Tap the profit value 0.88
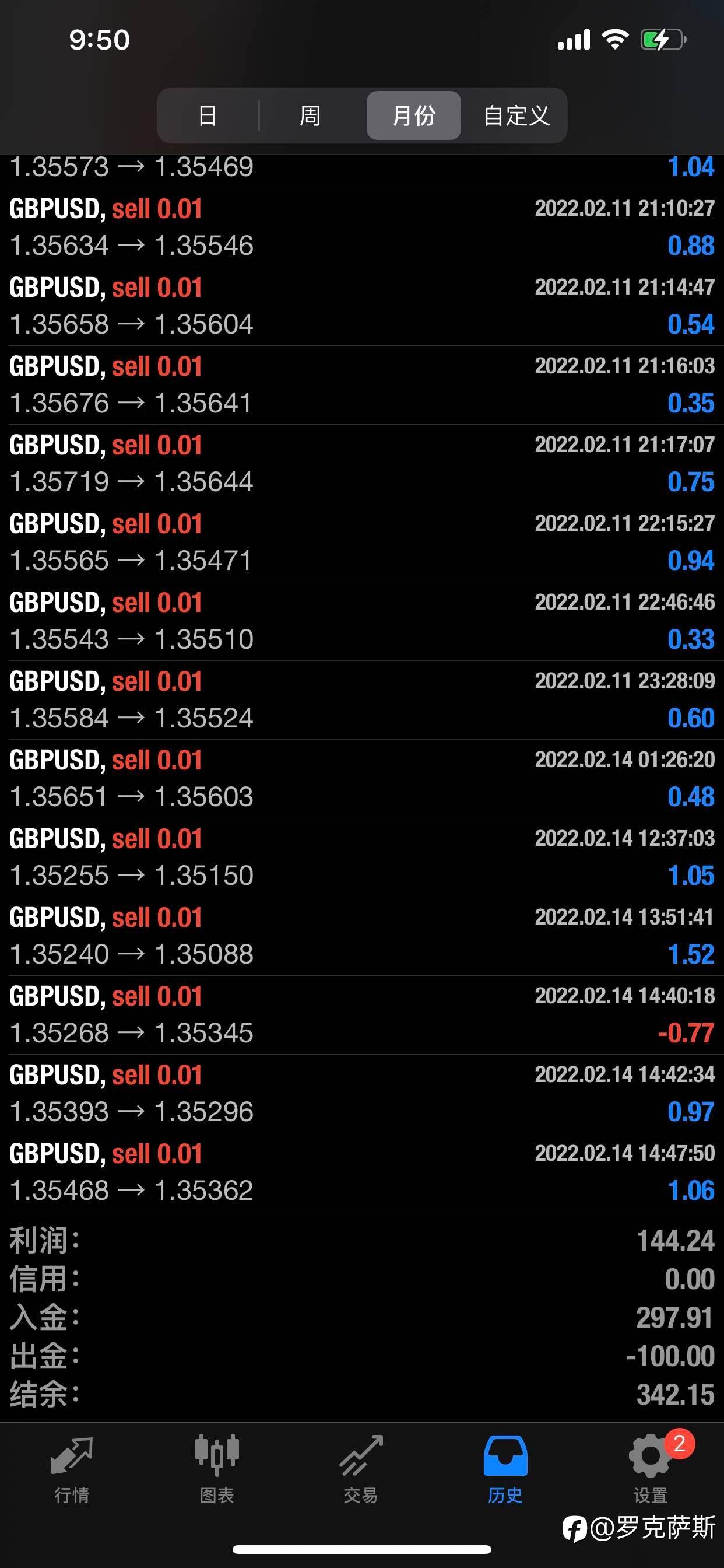The height and width of the screenshot is (1568, 724). [691, 246]
